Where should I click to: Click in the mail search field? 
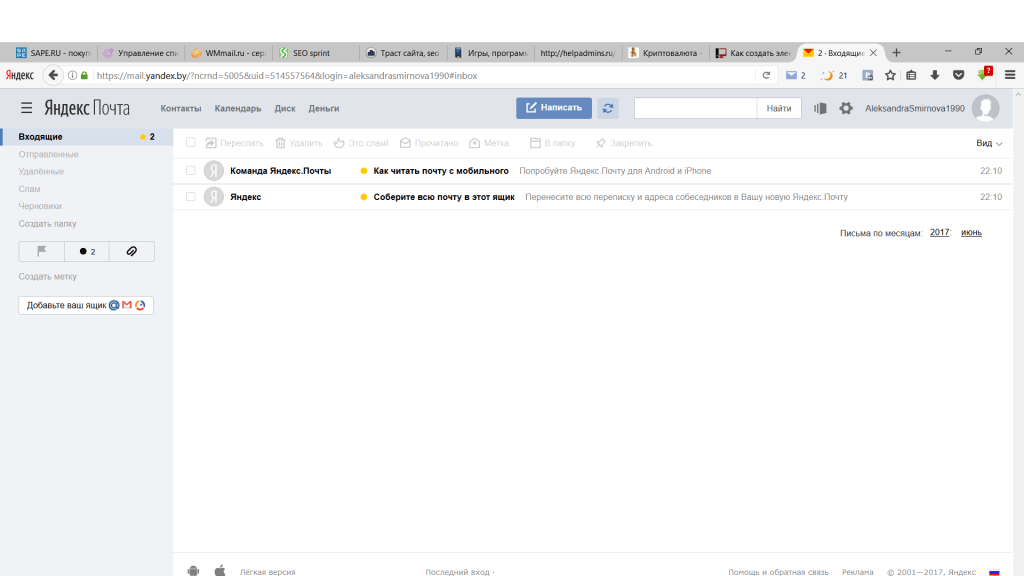pos(695,108)
